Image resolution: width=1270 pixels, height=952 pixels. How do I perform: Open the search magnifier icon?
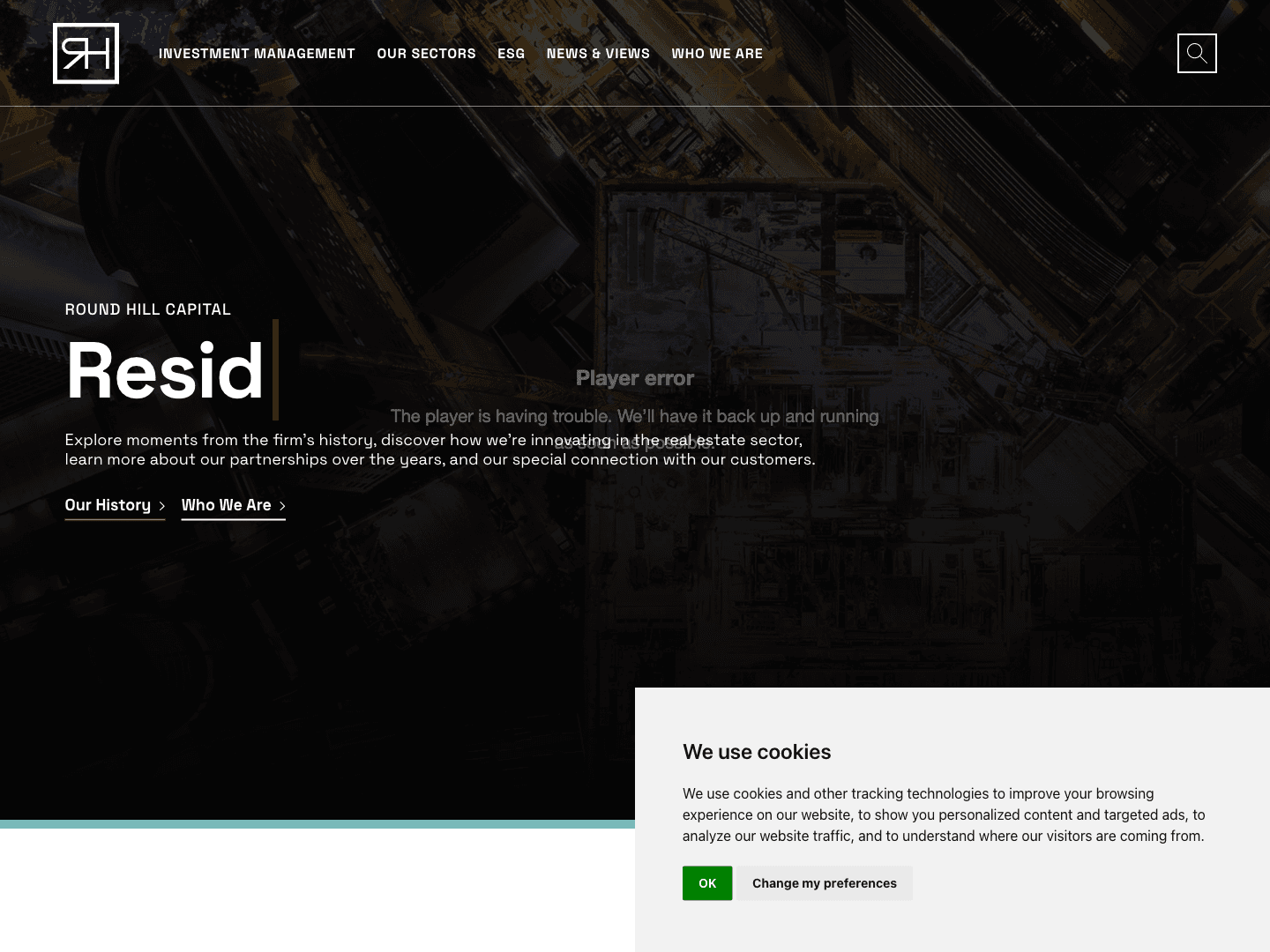[x=1197, y=54]
